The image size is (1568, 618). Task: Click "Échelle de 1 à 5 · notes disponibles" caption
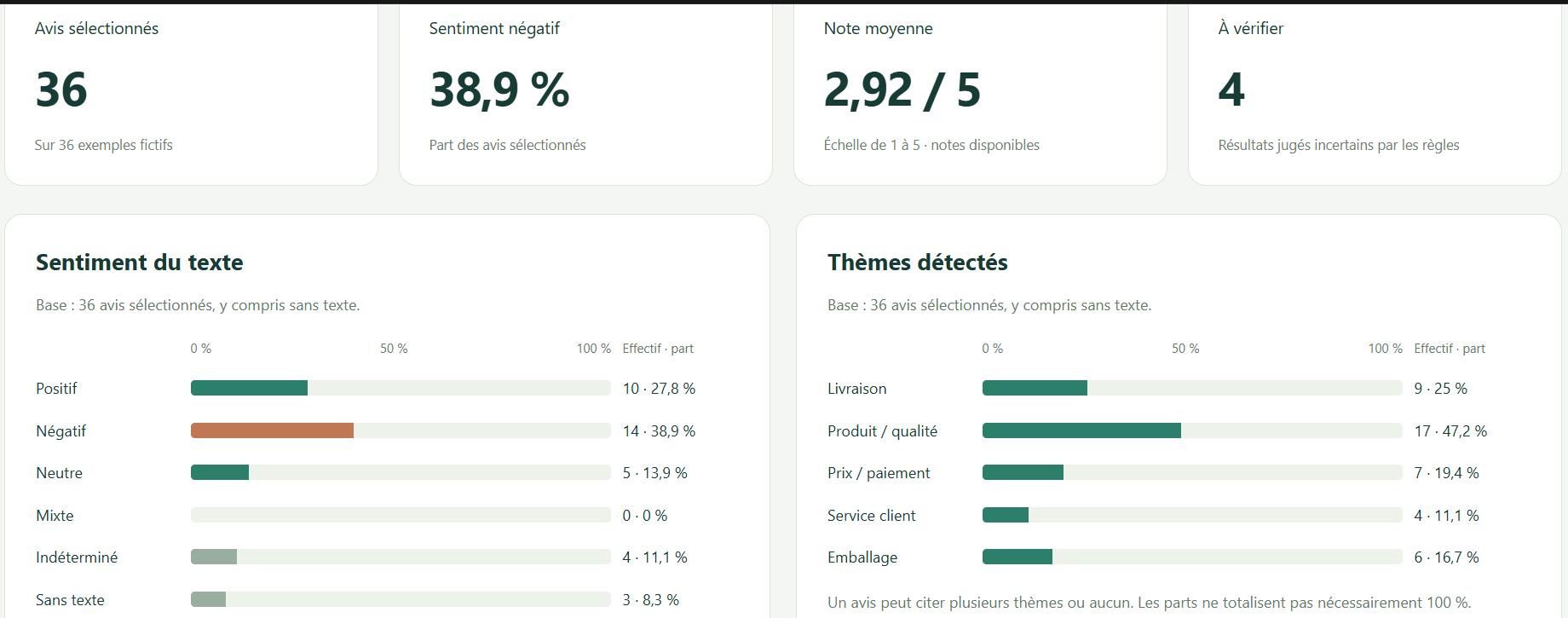coord(931,145)
